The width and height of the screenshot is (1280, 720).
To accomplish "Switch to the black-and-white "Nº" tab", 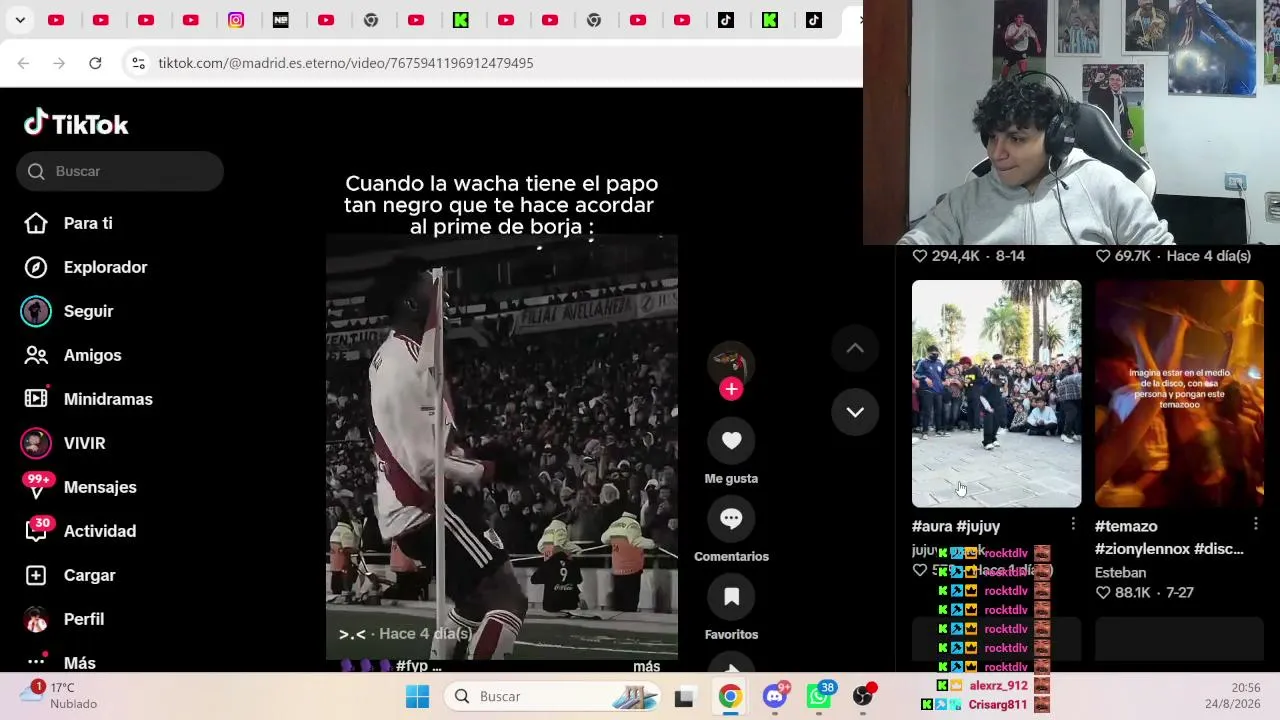I will coord(281,20).
